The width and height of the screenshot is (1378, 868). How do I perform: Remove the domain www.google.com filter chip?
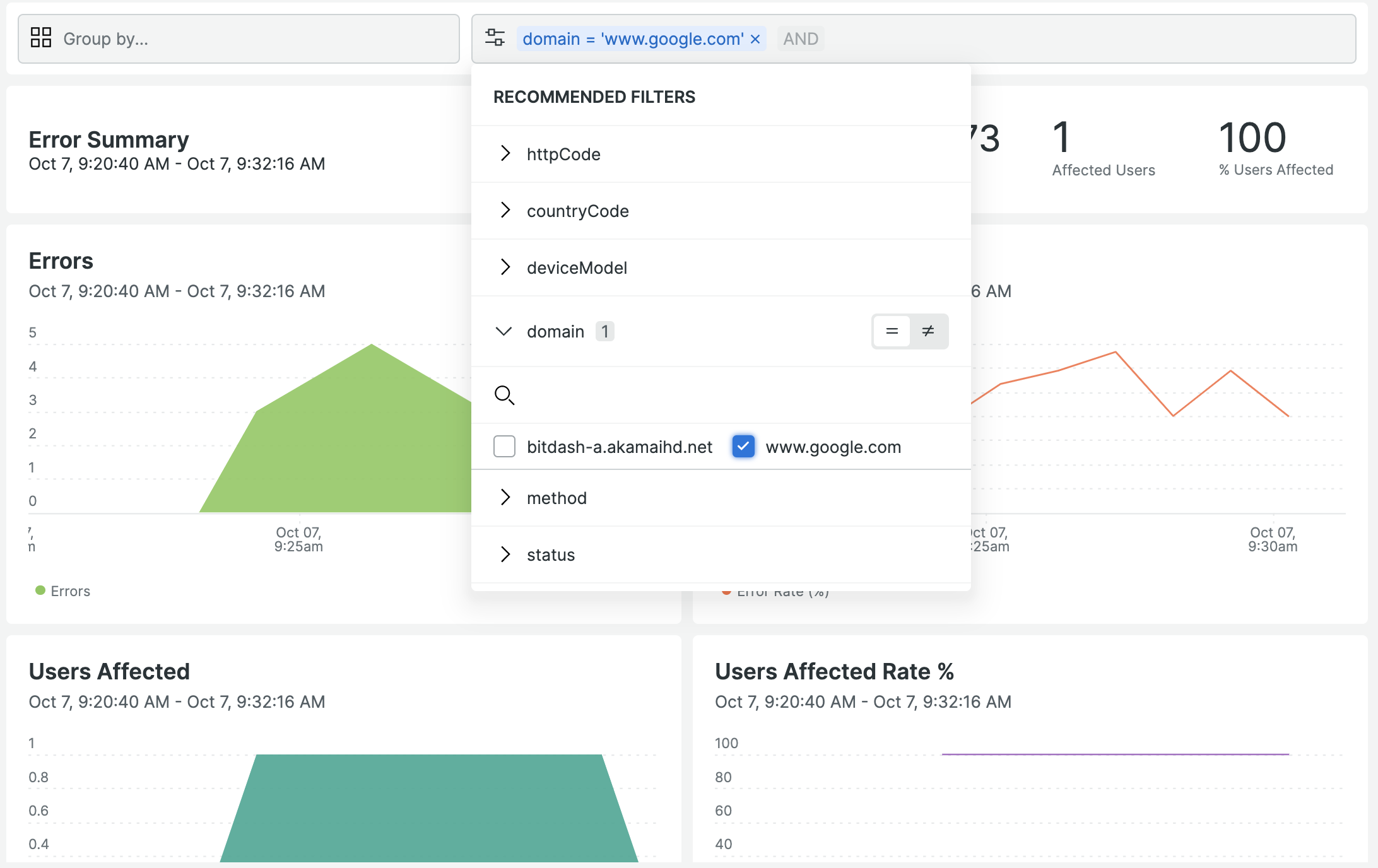click(x=755, y=39)
